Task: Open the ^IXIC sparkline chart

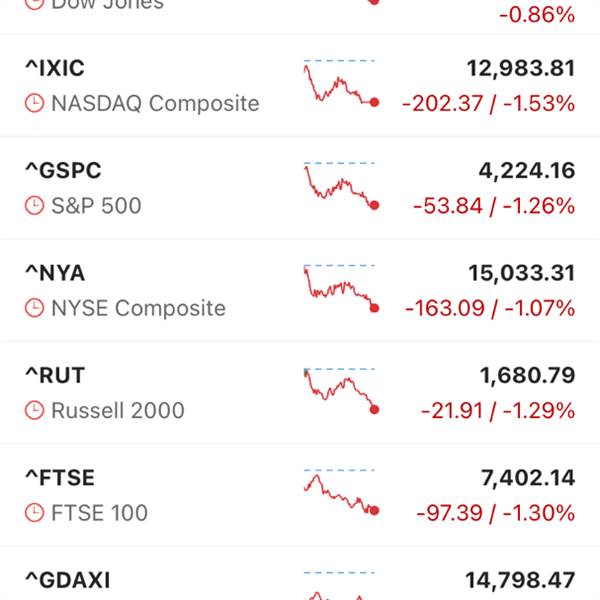Action: (x=341, y=83)
